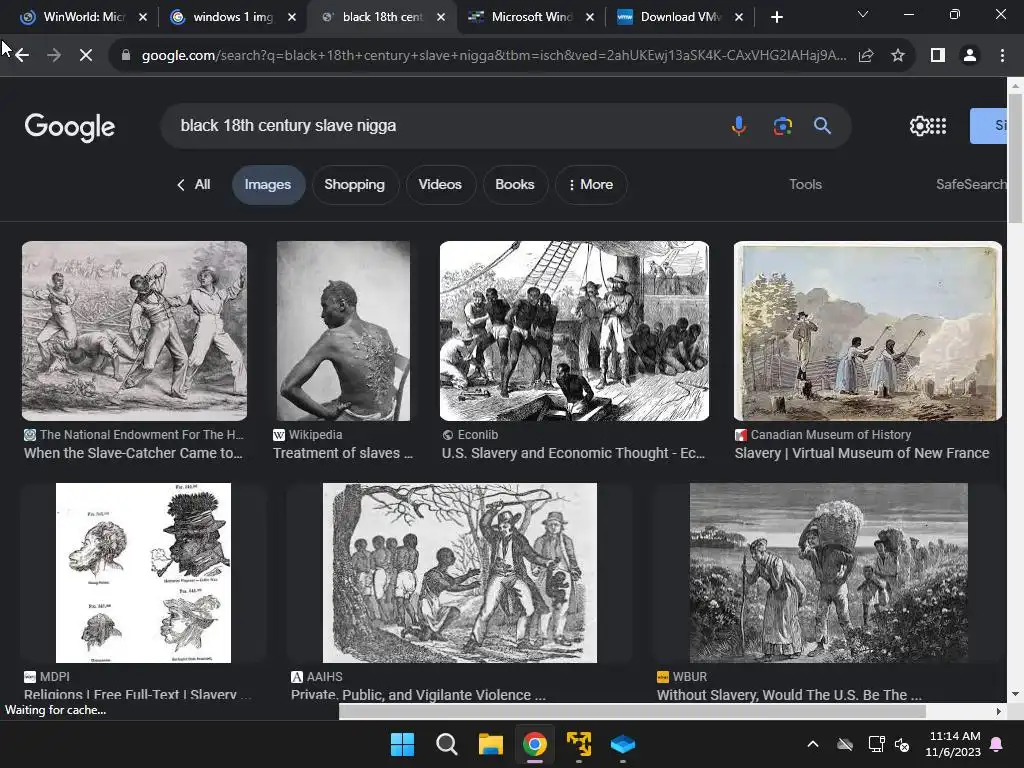
Task: Open the WBUR cotton field image
Action: click(829, 573)
